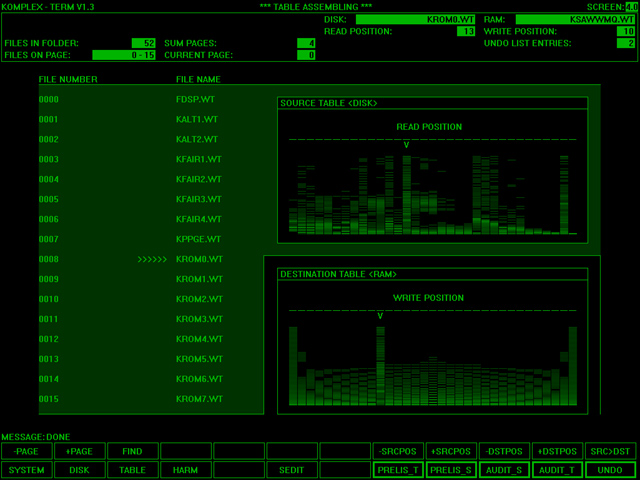The height and width of the screenshot is (480, 640).
Task: Click the SUM PAGES value 4
Action: 306,43
